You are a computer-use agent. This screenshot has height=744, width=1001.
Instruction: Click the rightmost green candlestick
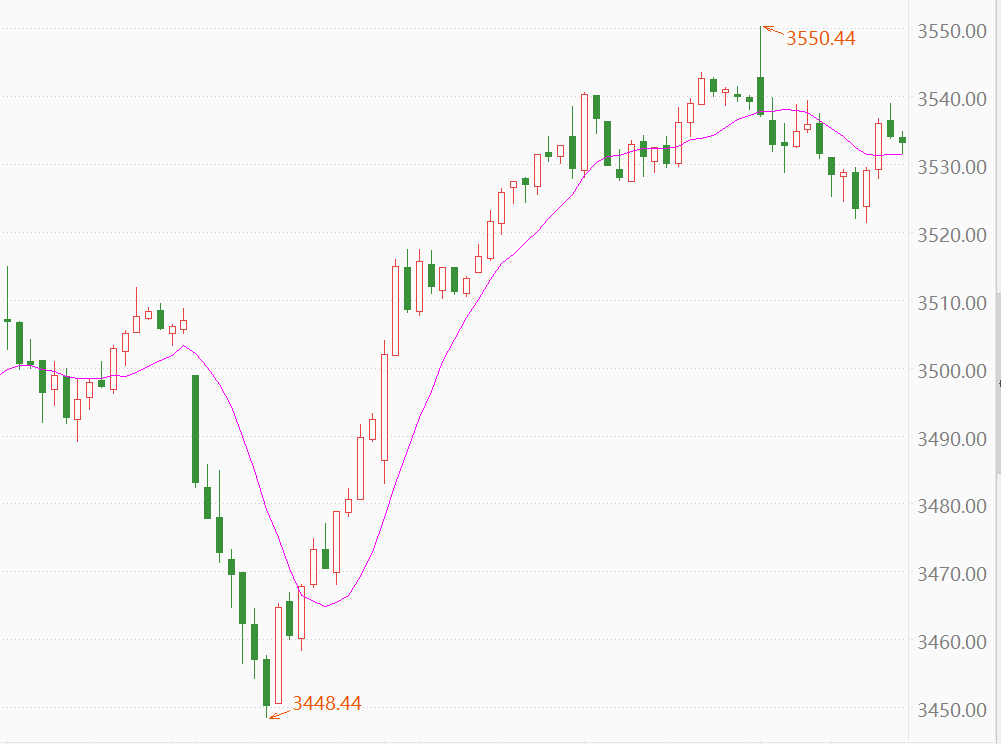[x=902, y=139]
